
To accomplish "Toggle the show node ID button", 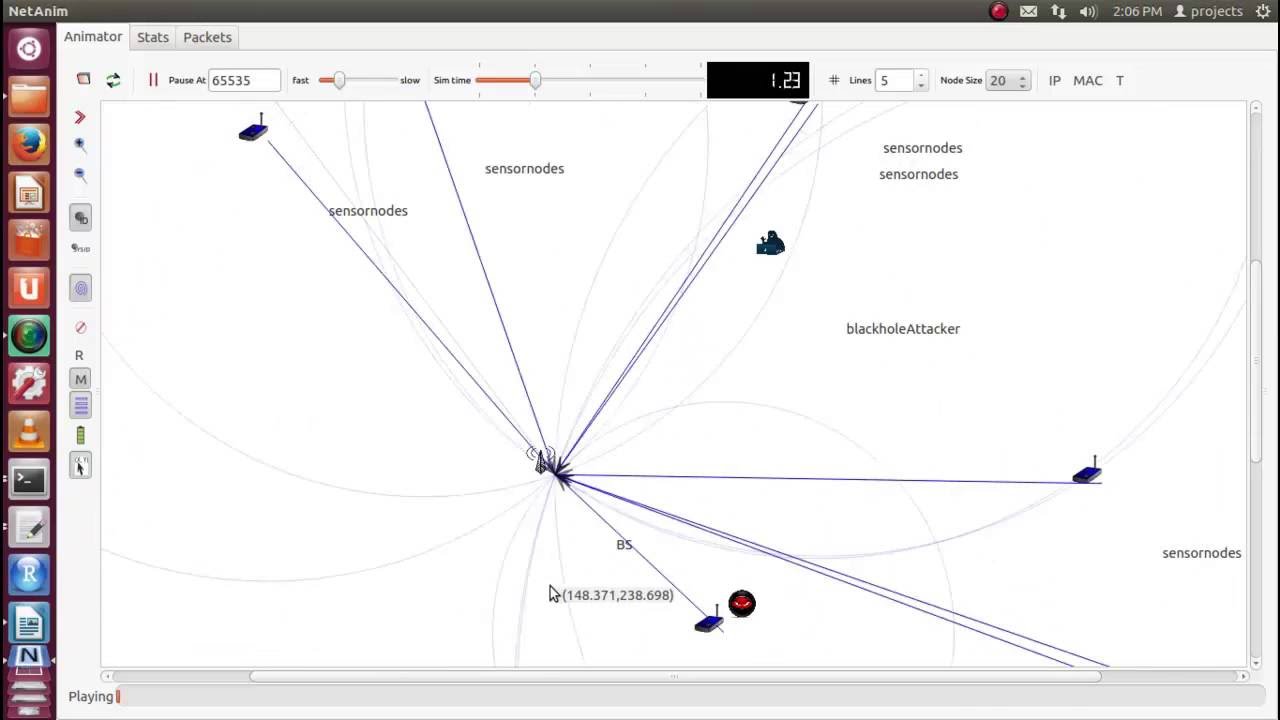I will tap(81, 217).
